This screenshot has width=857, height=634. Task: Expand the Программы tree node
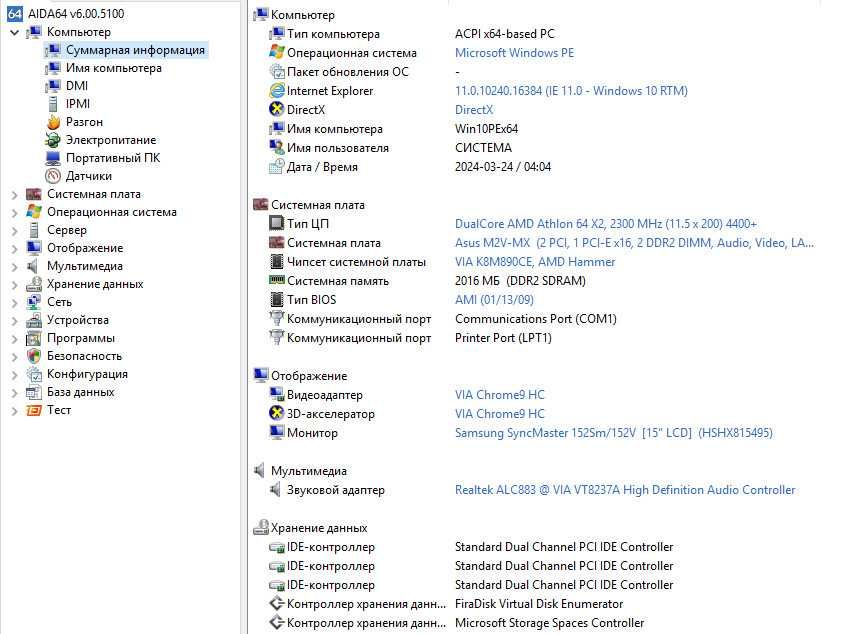pos(15,339)
